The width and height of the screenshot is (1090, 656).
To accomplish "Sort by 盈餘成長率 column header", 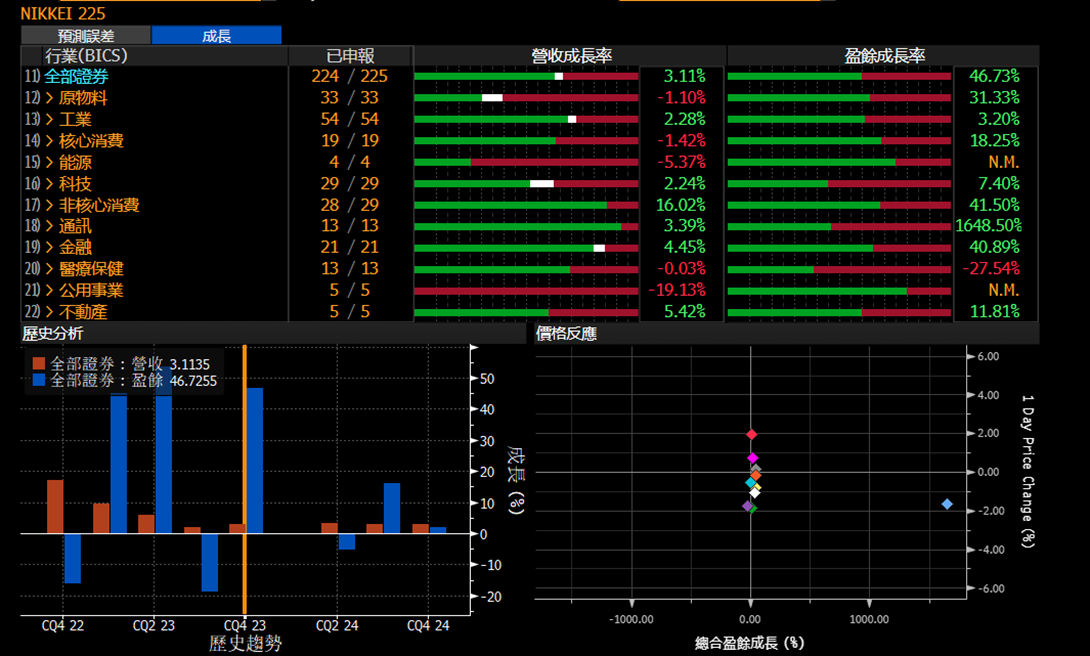I will point(884,56).
